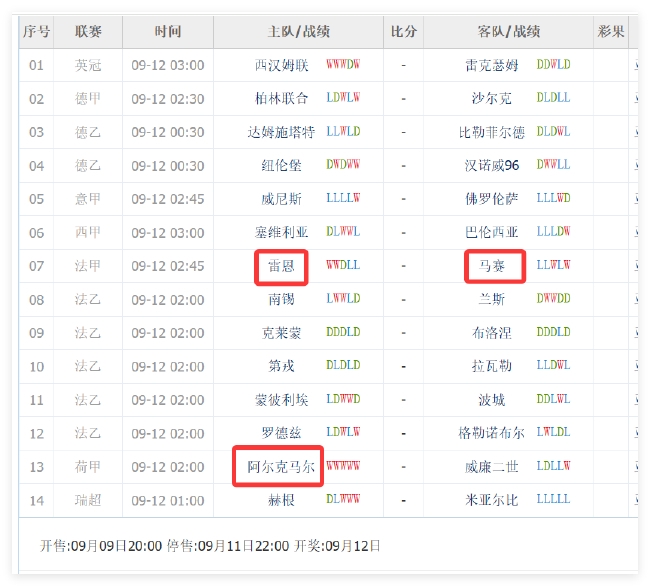The image size is (650, 586).
Task: Open home team 蒙彼利埃
Action: click(x=281, y=400)
